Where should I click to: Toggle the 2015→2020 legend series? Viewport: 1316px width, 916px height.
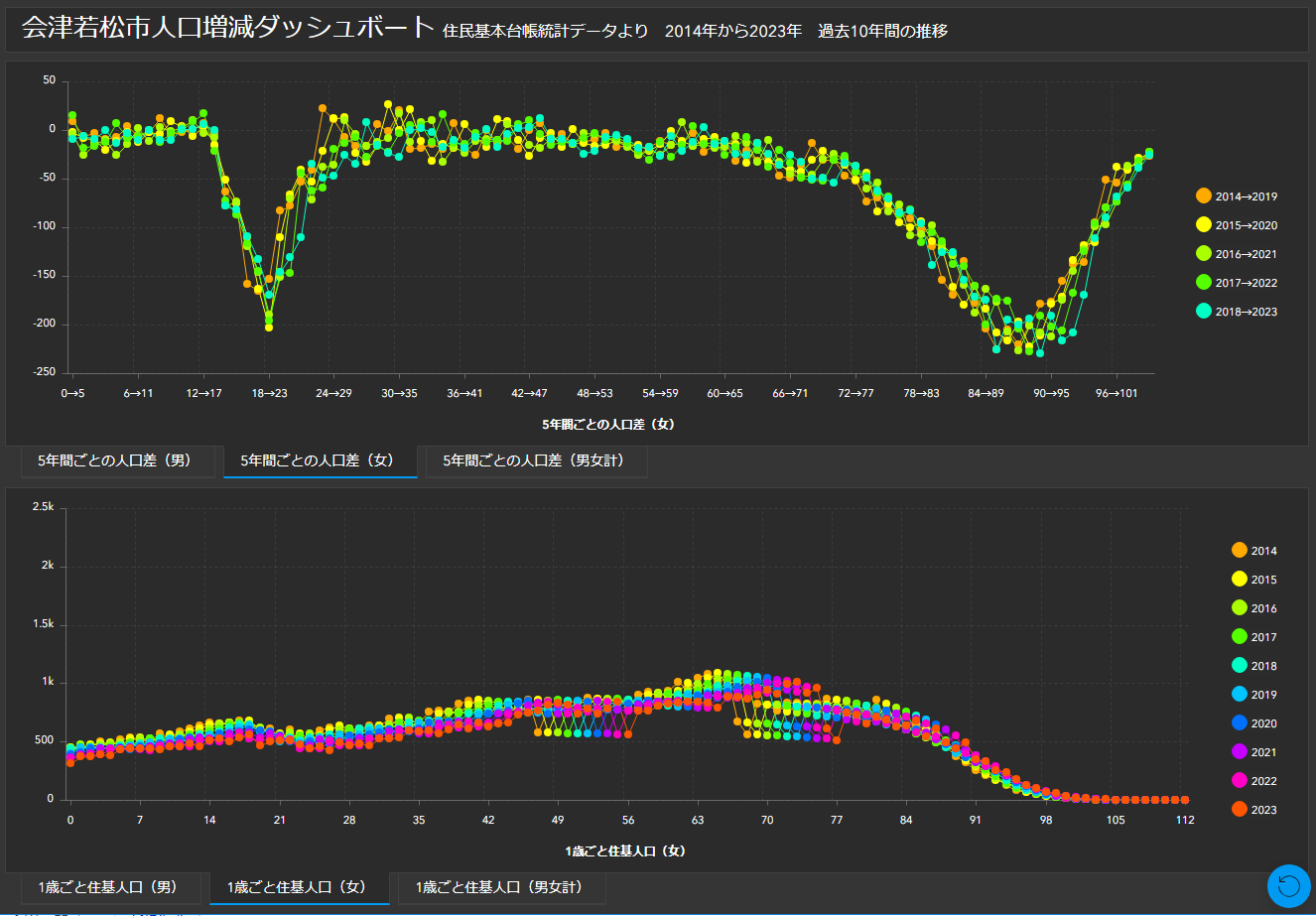pos(1237,225)
